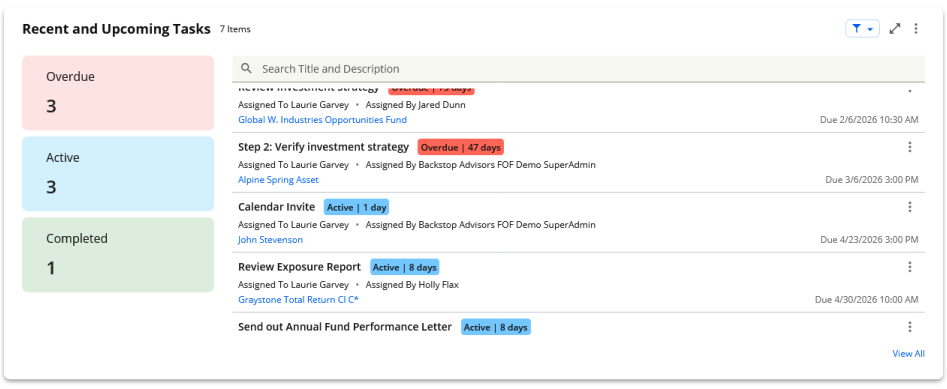
Task: Open the Global W. Industries Opportunities Fund link
Action: (323, 120)
